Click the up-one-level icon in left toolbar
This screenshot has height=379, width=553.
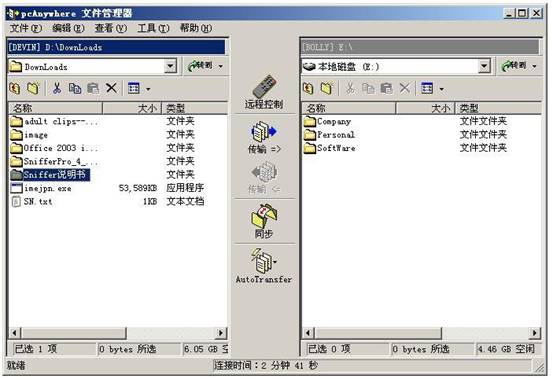15,88
